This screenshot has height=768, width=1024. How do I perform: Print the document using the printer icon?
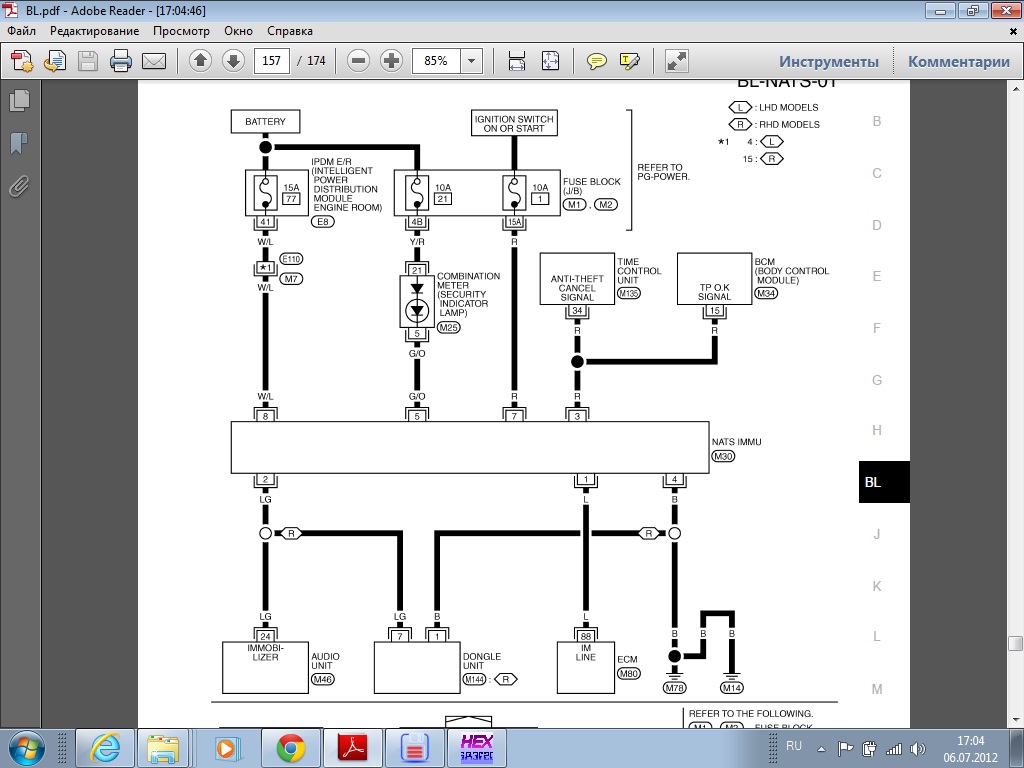coord(121,61)
